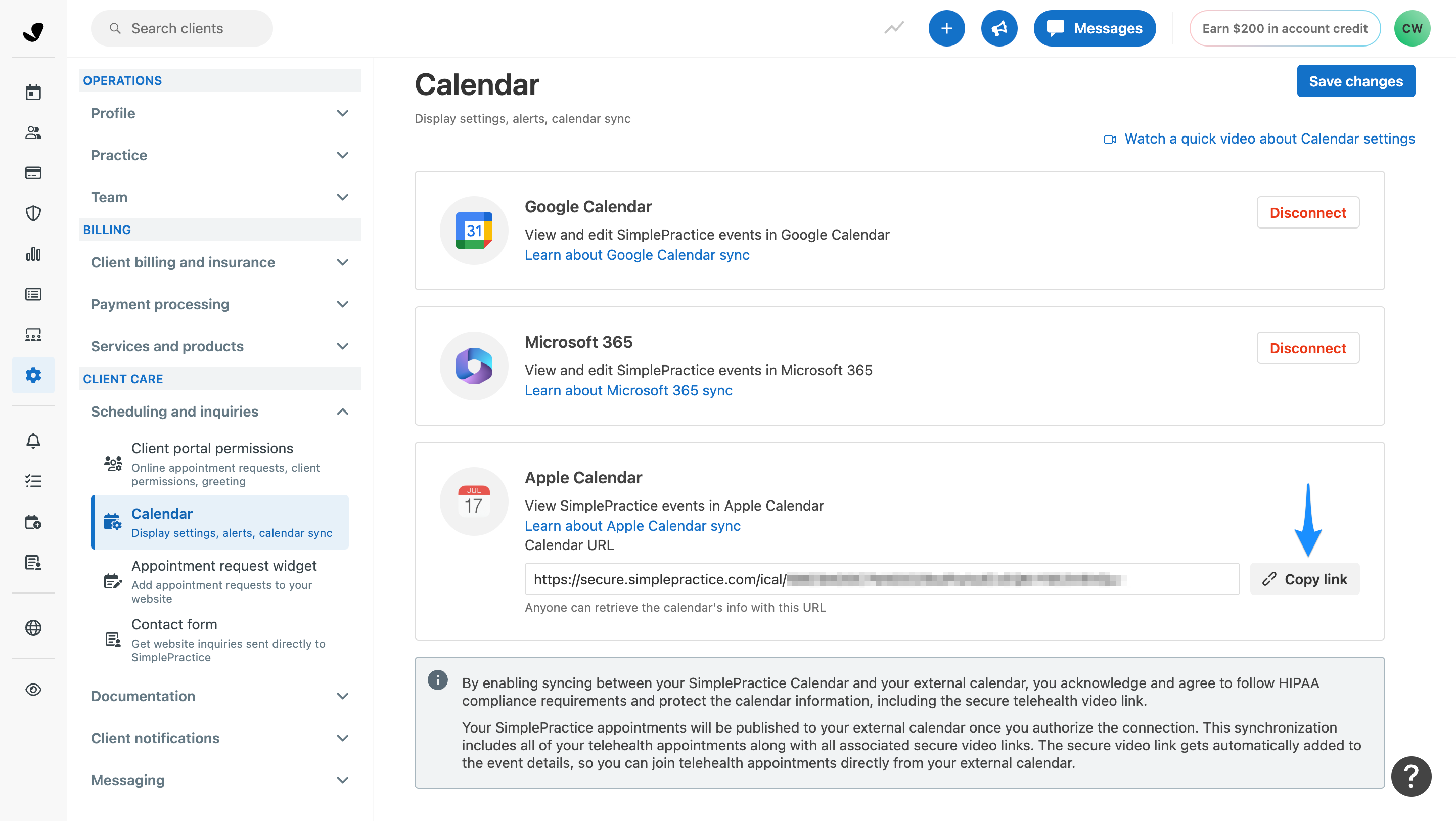Click the Apple Calendar JUL 17 icon

pyautogui.click(x=474, y=501)
